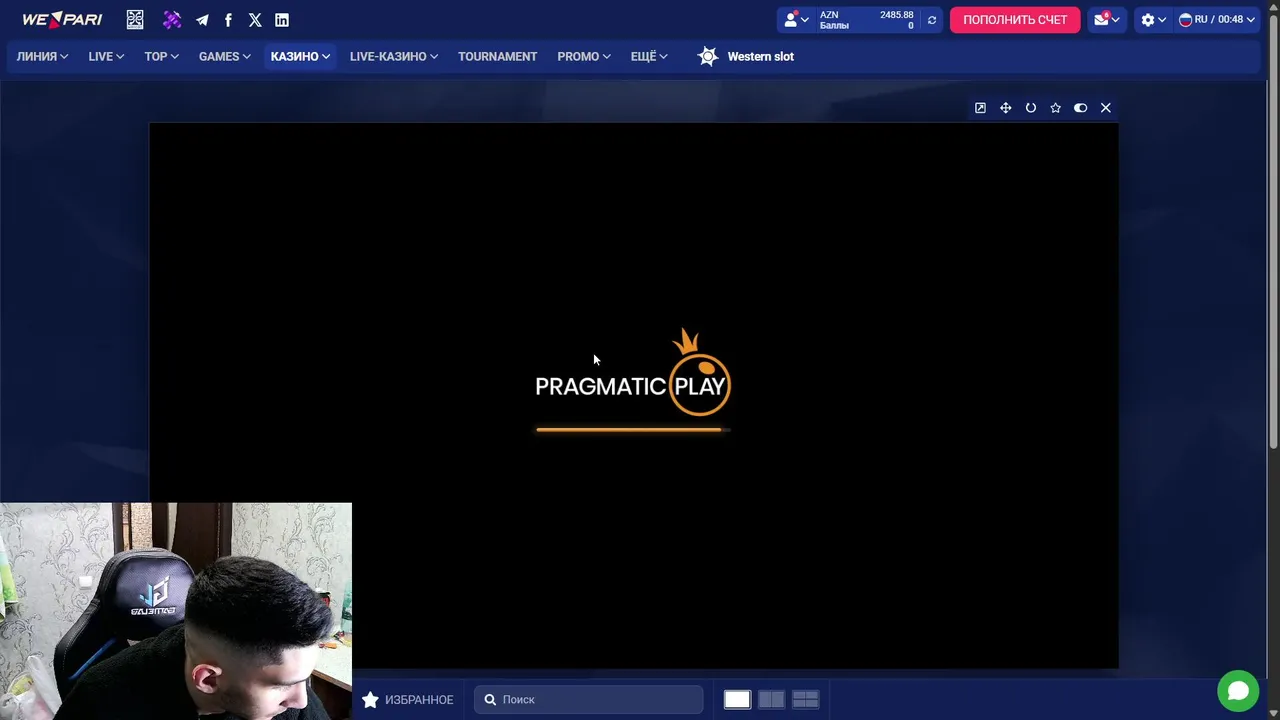
Task: Open the green live chat bubble
Action: (x=1238, y=691)
